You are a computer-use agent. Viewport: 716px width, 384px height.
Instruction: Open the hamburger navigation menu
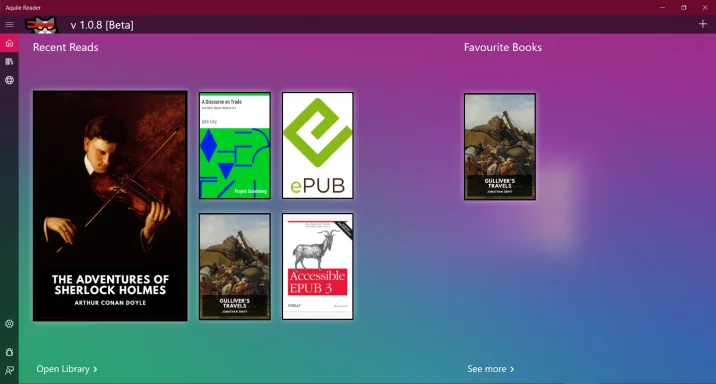[x=9, y=25]
